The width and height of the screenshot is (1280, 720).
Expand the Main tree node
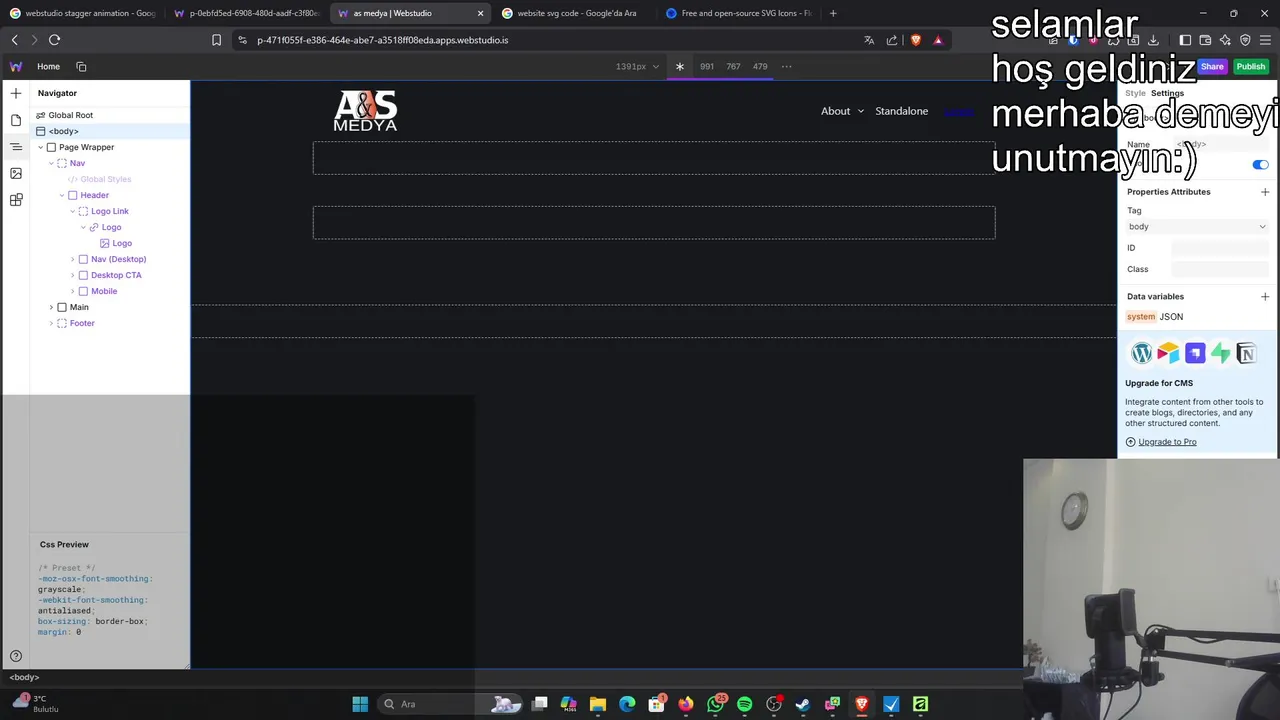(x=51, y=307)
